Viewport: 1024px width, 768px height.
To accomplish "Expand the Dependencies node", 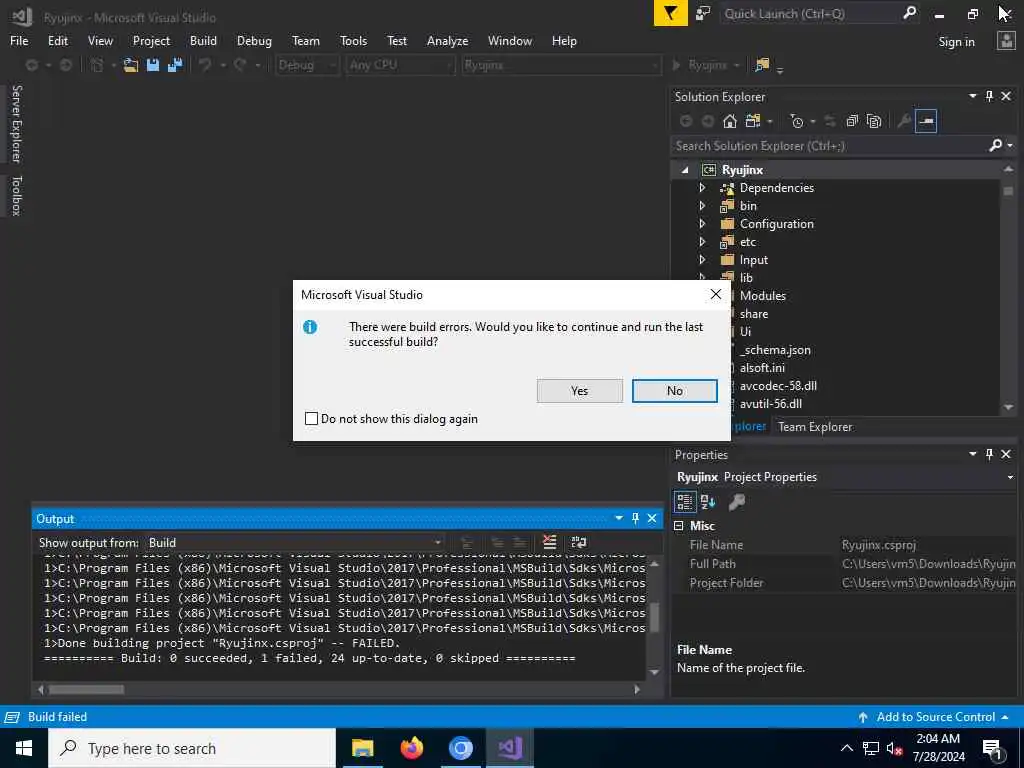I will coord(702,187).
